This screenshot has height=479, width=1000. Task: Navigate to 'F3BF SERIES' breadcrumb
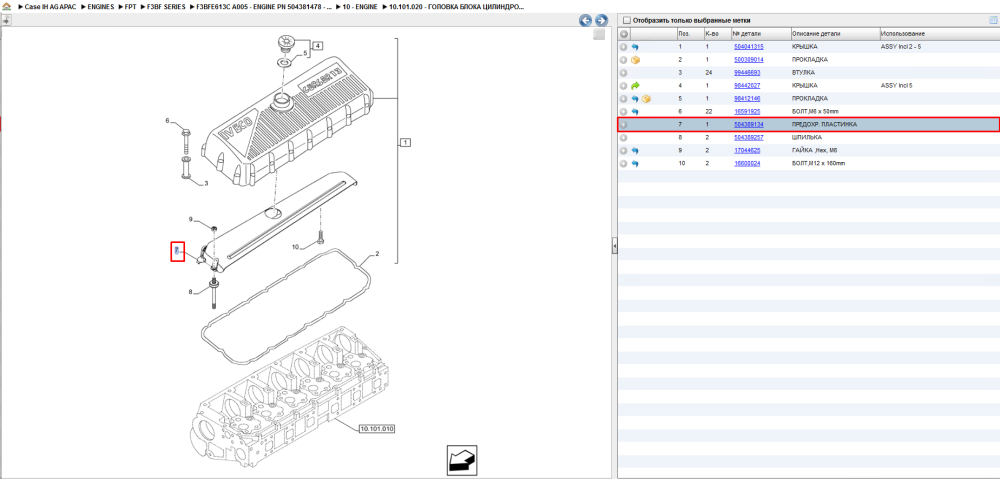(x=166, y=6)
